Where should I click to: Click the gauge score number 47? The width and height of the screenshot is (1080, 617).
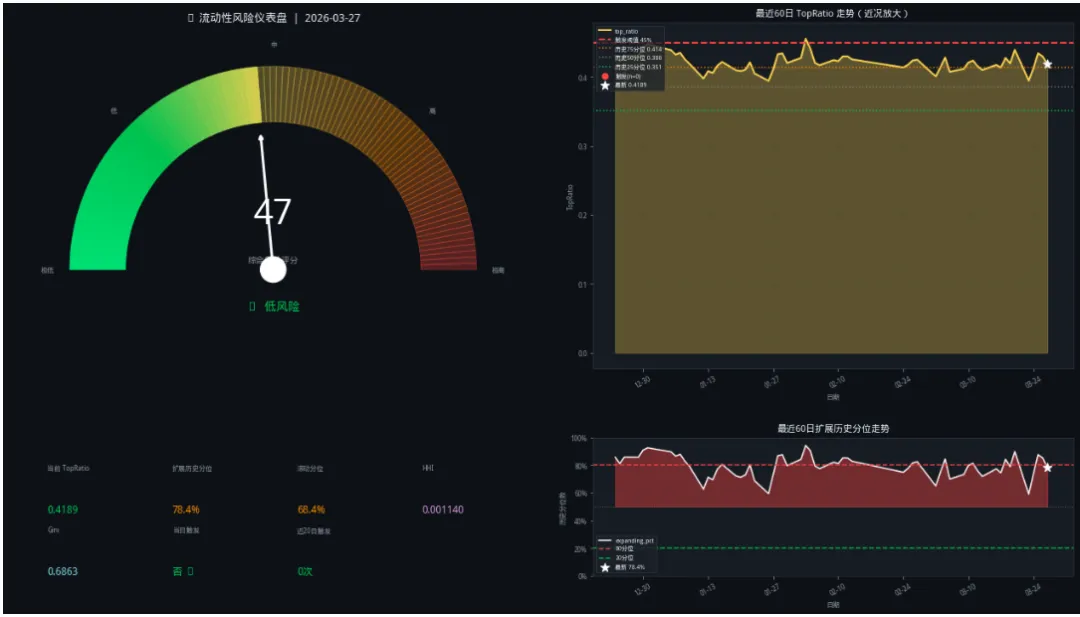(x=272, y=212)
